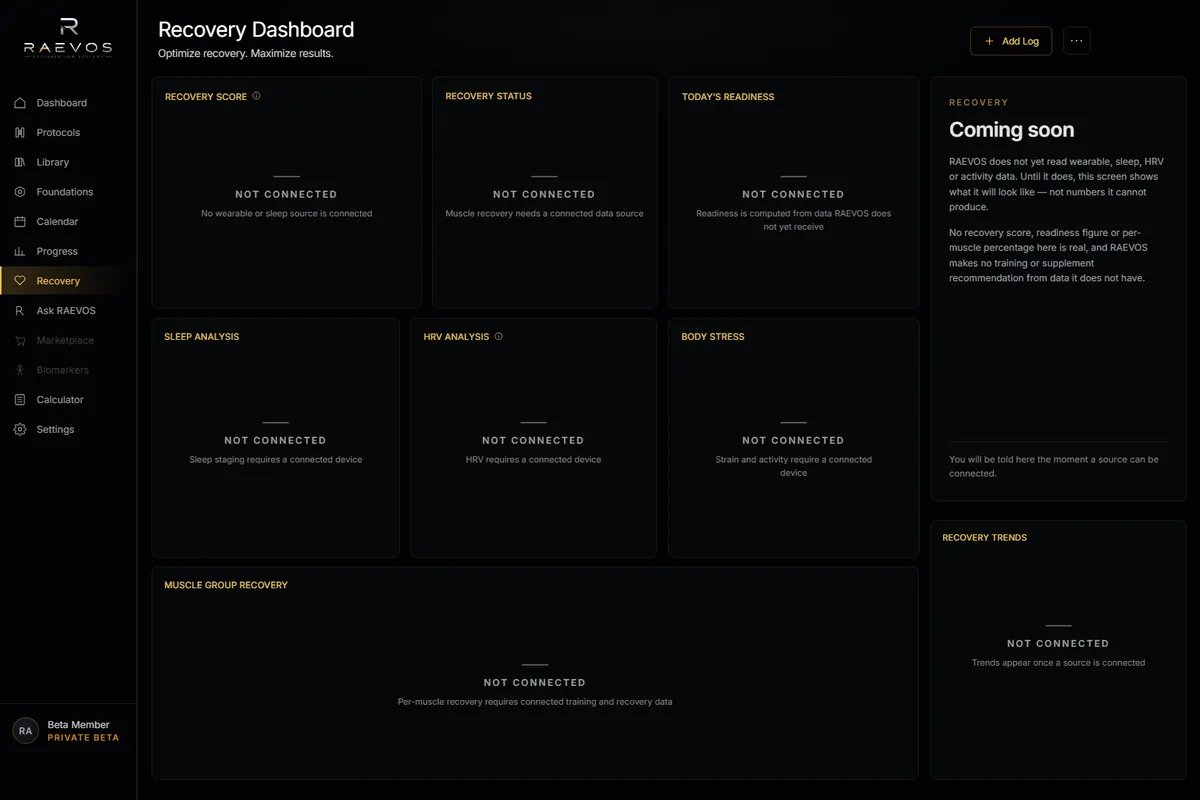Click the Ask RAEVOS 'R' icon
The height and width of the screenshot is (800, 1200).
pos(20,311)
